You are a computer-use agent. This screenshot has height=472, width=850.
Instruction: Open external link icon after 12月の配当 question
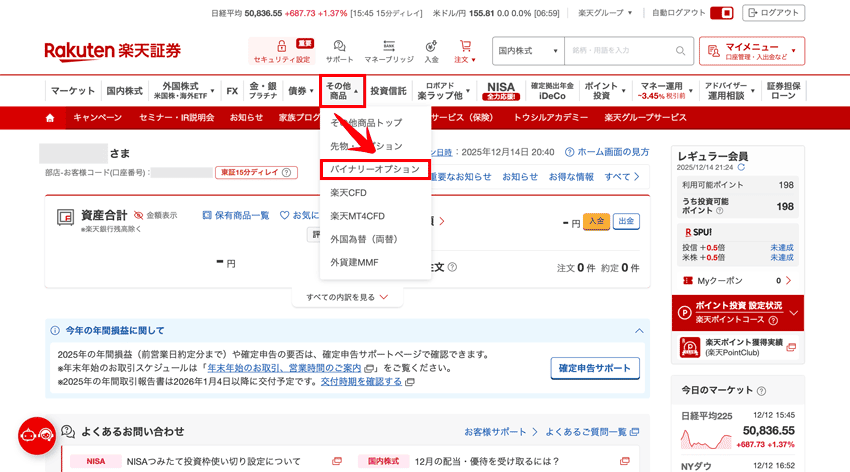click(624, 461)
